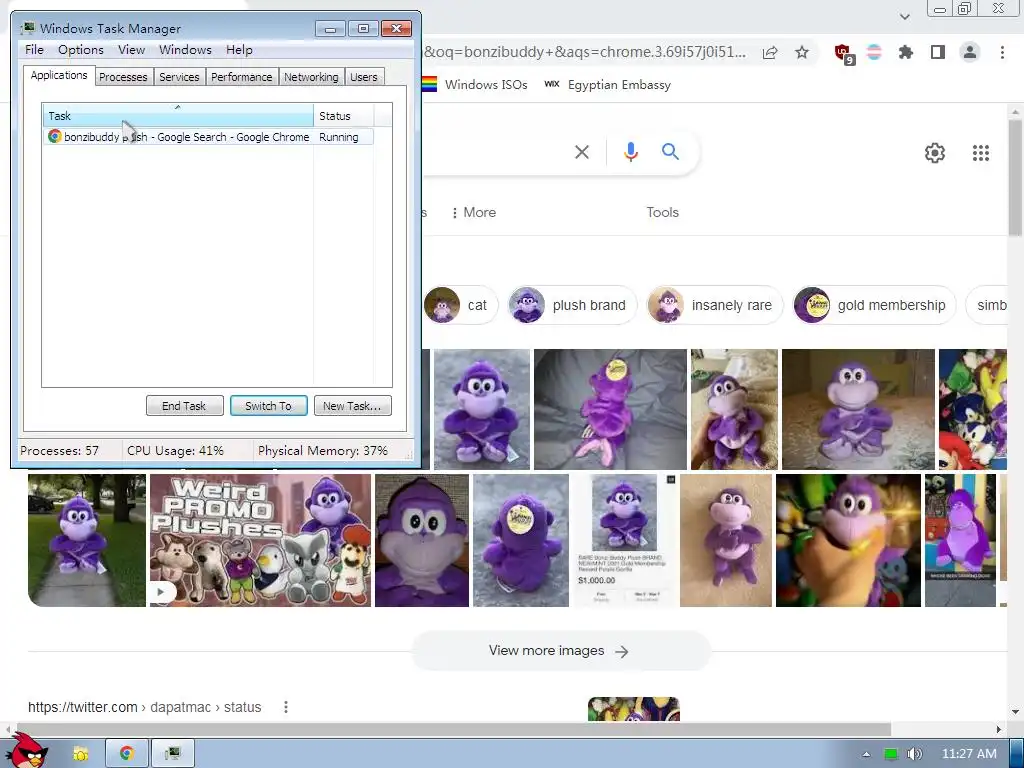Viewport: 1024px width, 768px height.
Task: Switch to the Users tab
Action: (x=364, y=77)
